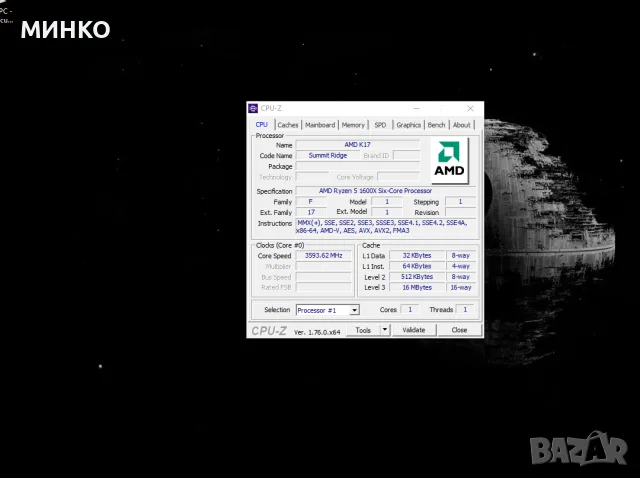Open the Mainboard tab
This screenshot has width=640, height=478.
[320, 125]
